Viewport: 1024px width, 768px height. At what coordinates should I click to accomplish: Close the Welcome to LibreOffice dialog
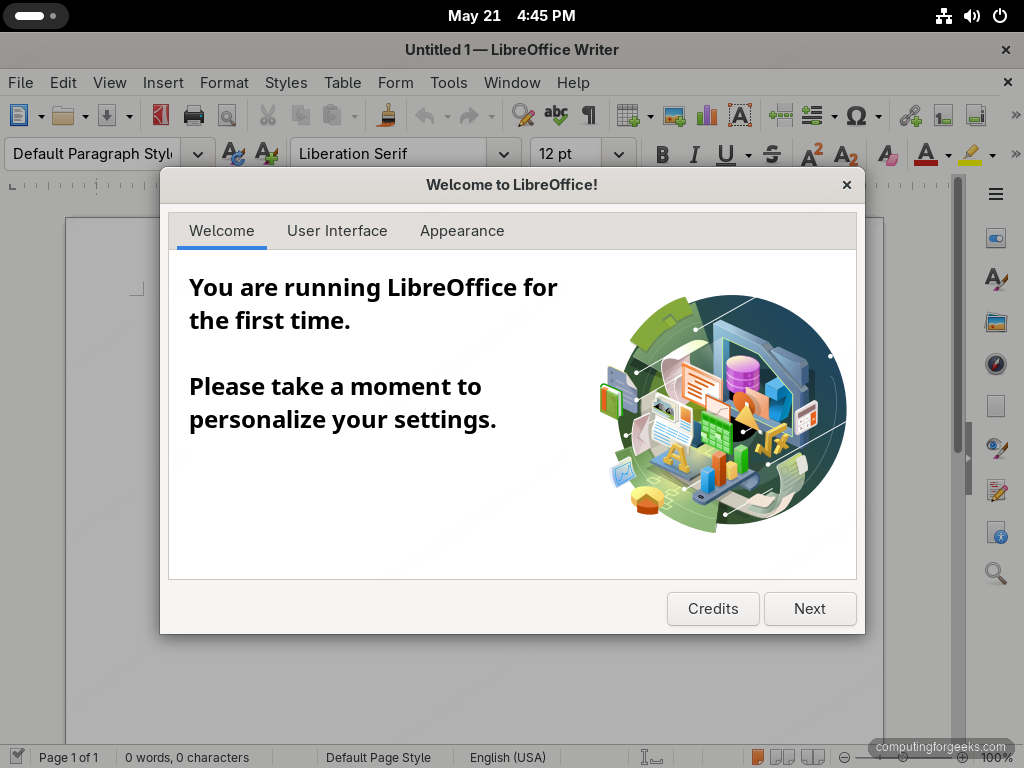[x=846, y=185]
